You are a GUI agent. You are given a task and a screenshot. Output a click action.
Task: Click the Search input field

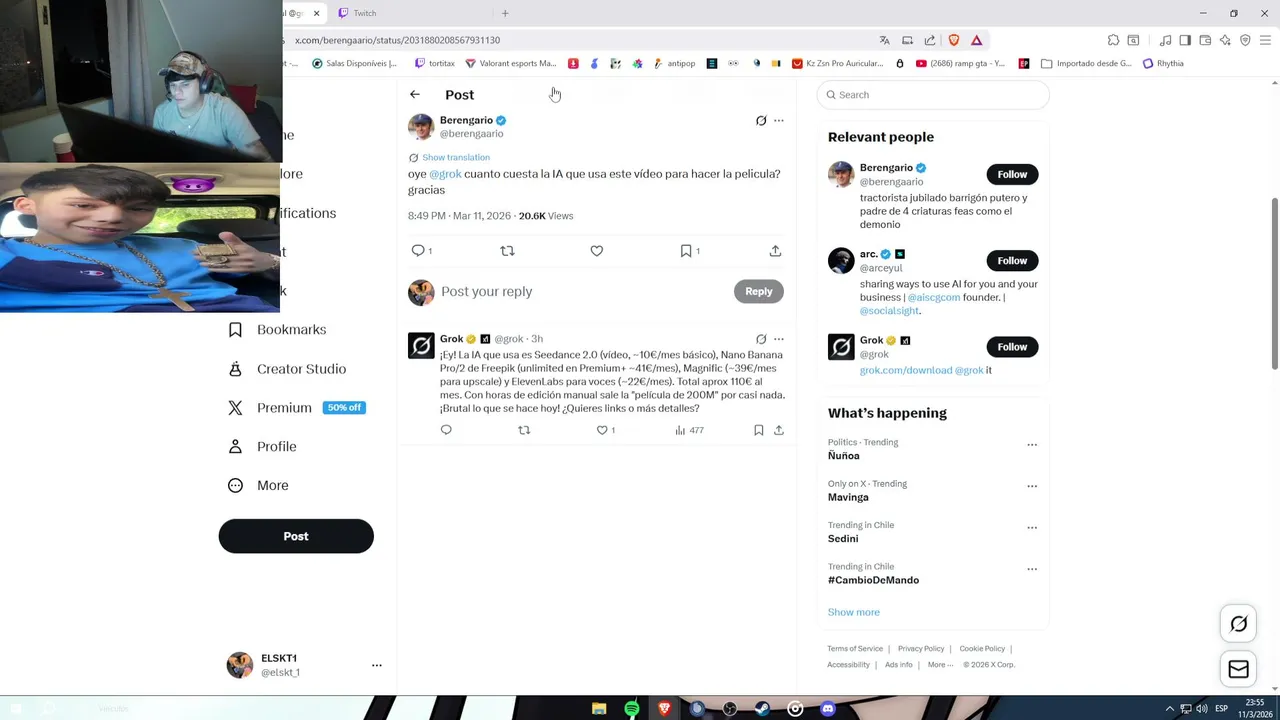[933, 95]
